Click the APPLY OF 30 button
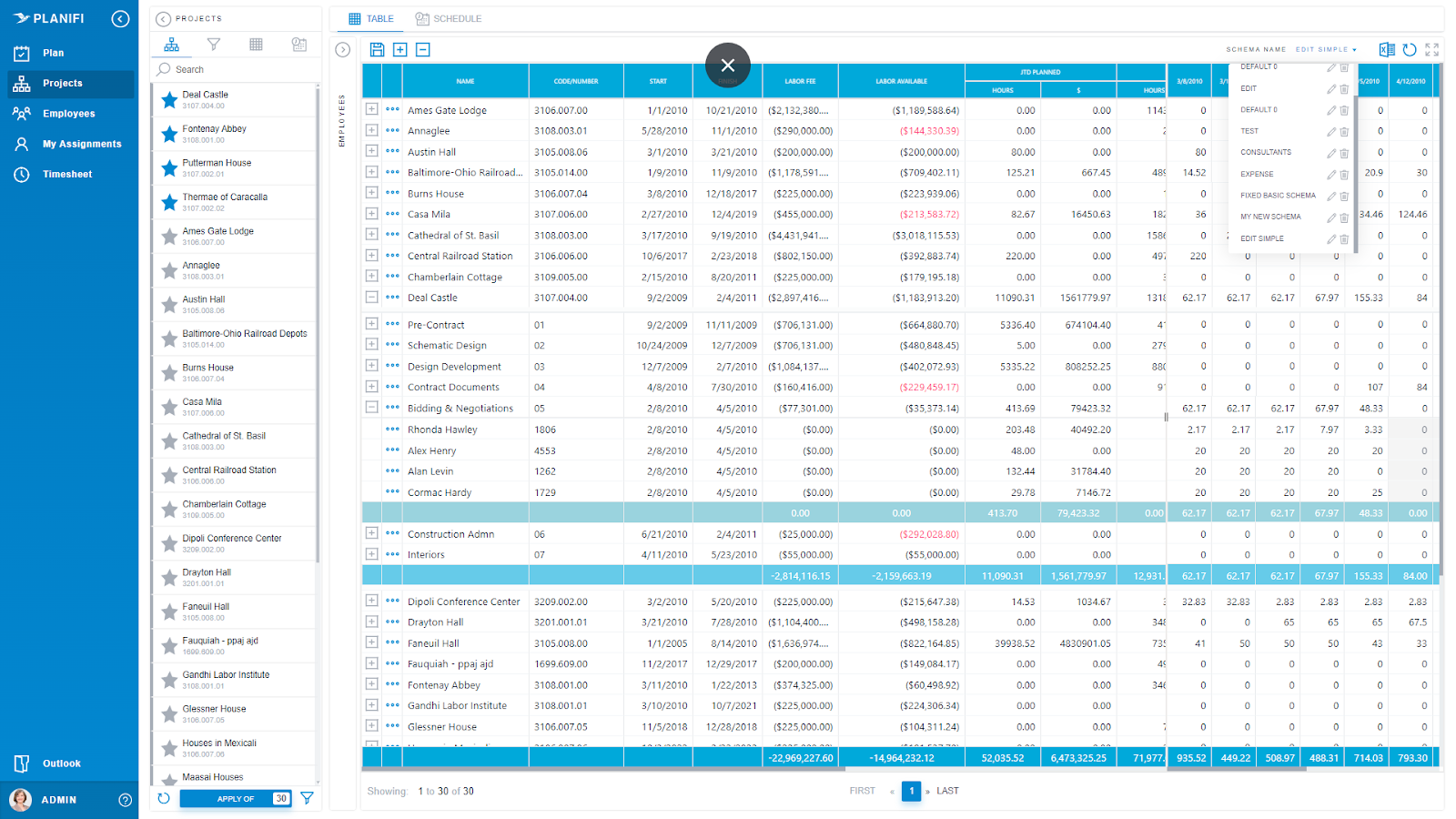 [x=236, y=798]
